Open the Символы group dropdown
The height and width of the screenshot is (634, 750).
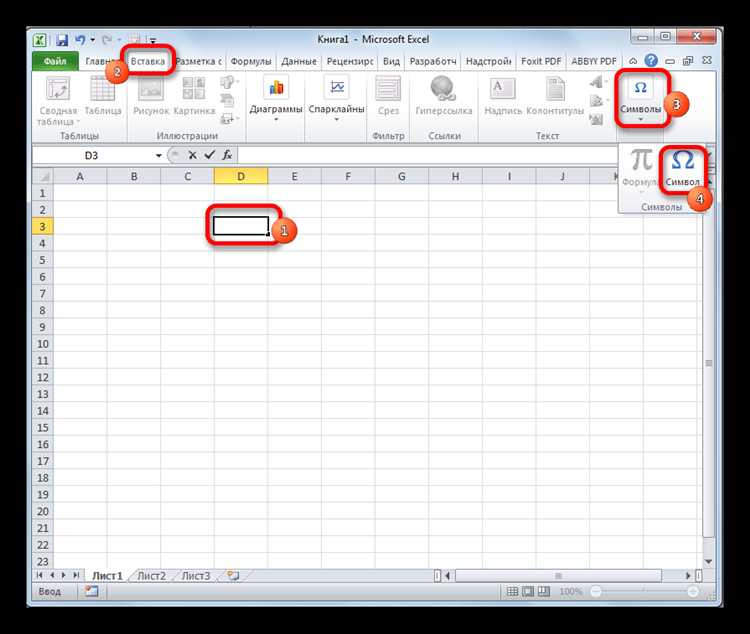(x=640, y=99)
